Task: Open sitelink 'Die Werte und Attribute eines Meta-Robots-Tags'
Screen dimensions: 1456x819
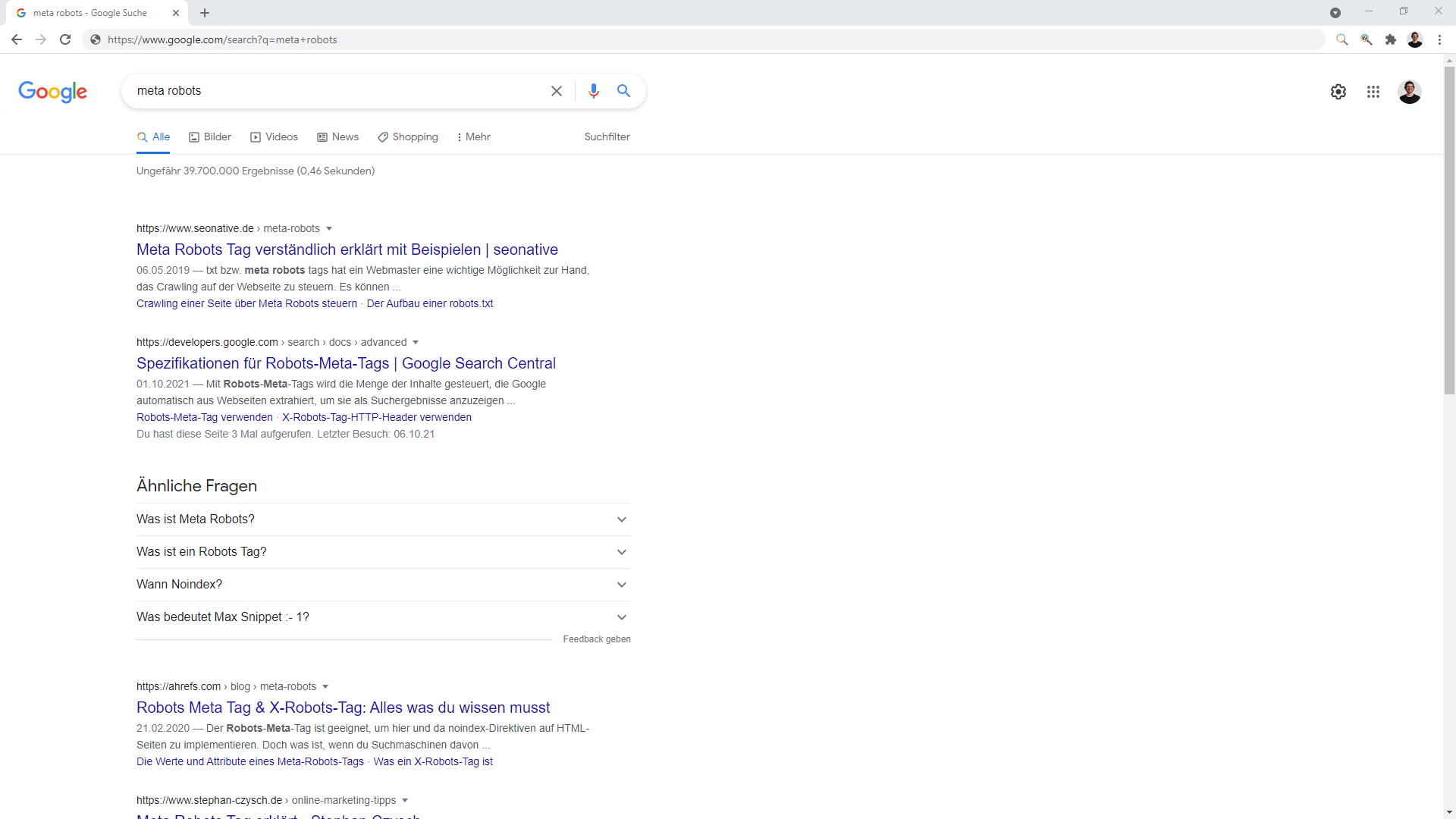Action: point(250,761)
